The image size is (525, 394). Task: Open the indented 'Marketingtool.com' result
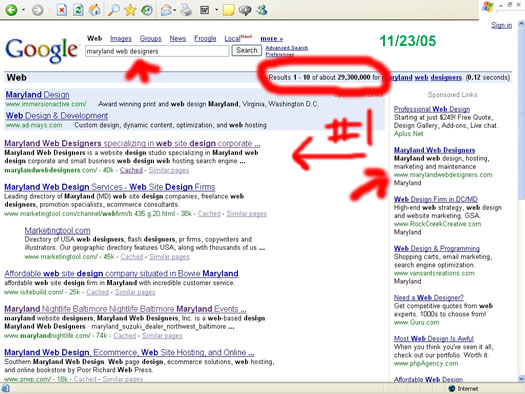coord(58,230)
